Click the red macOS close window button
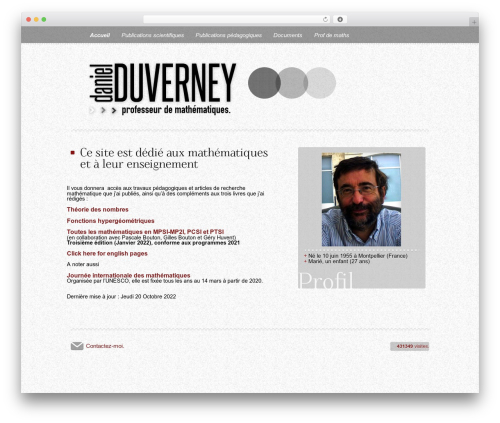 pyautogui.click(x=29, y=20)
